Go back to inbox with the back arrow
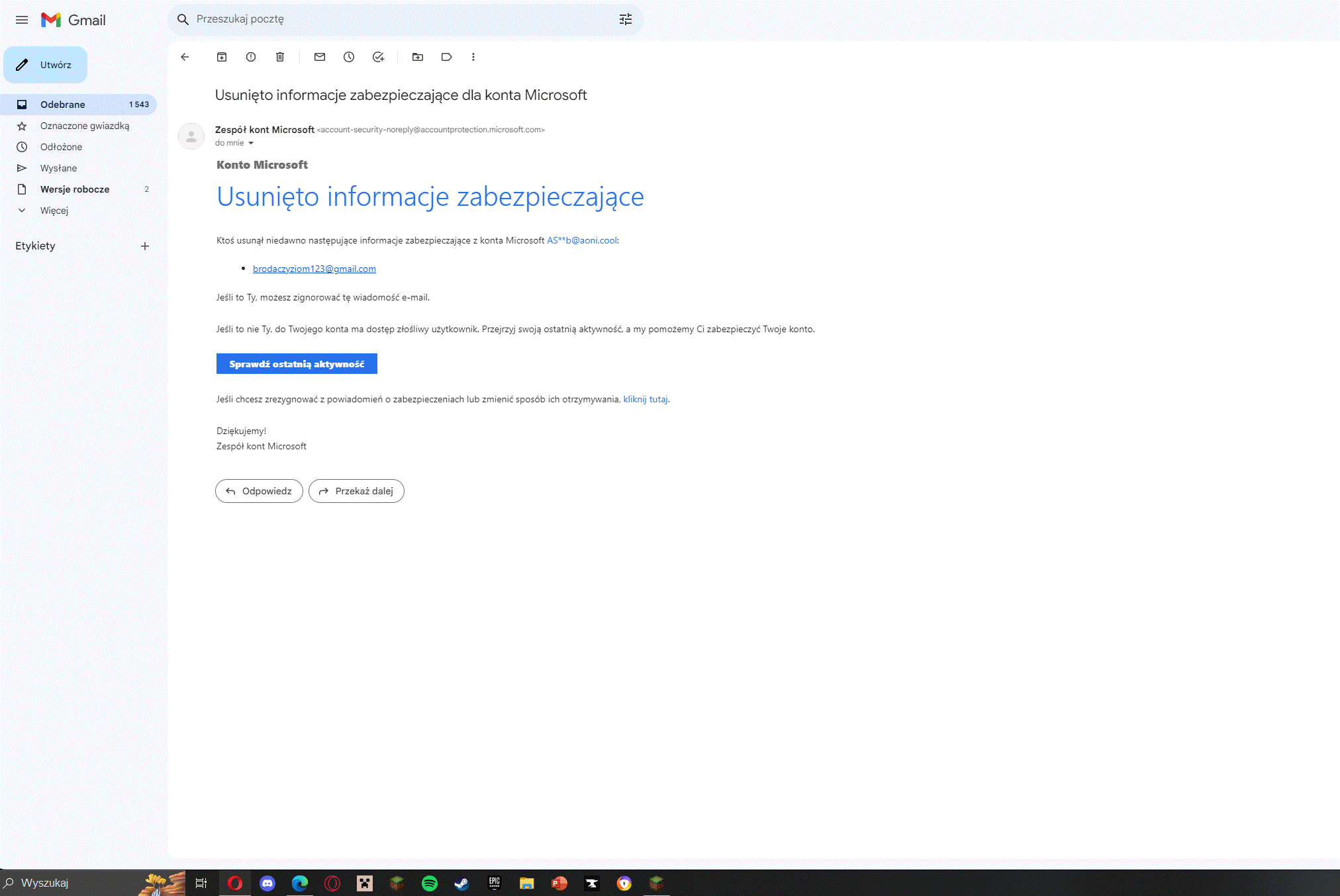 pos(185,57)
